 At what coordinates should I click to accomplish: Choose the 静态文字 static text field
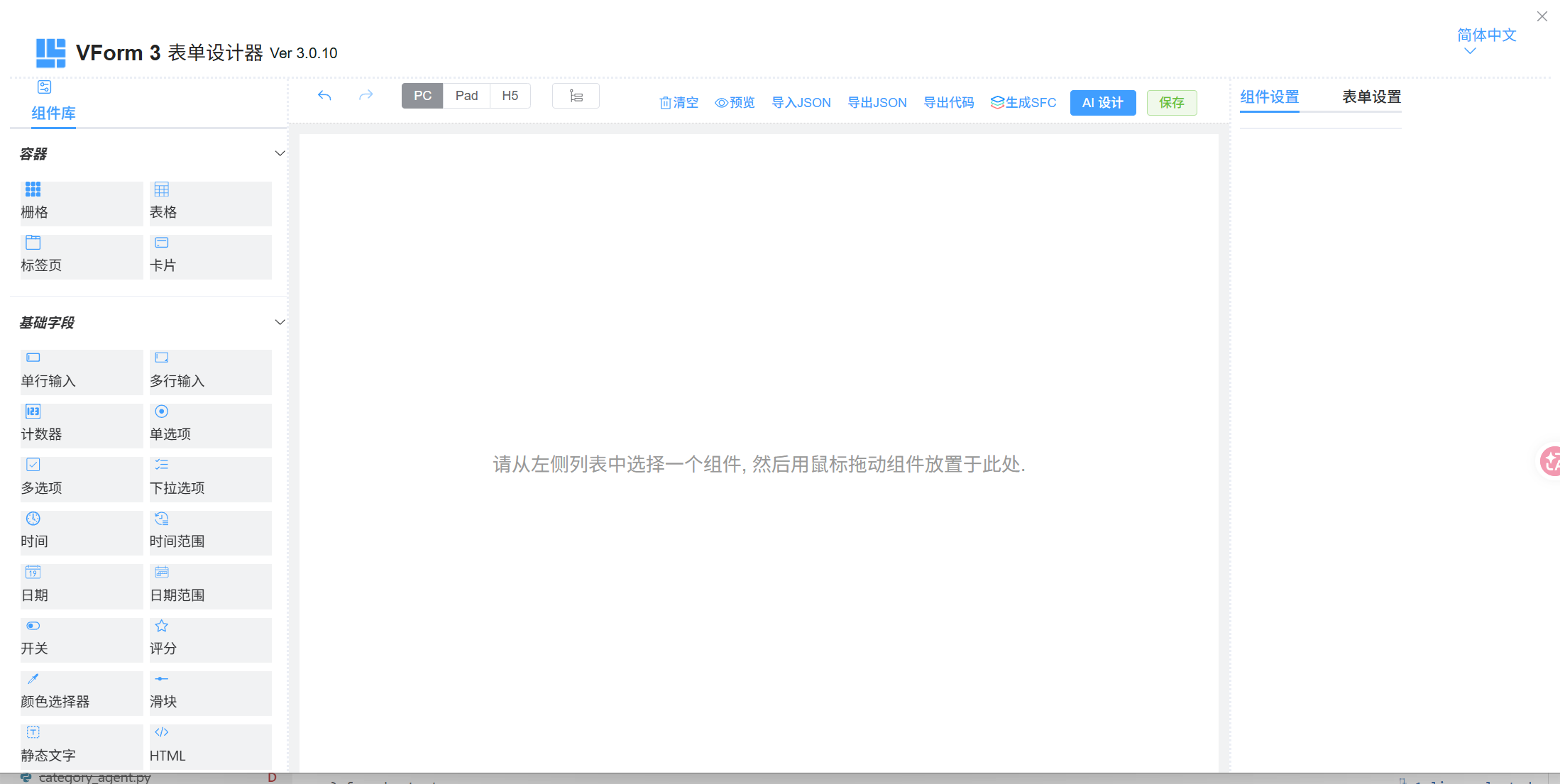pyautogui.click(x=82, y=746)
